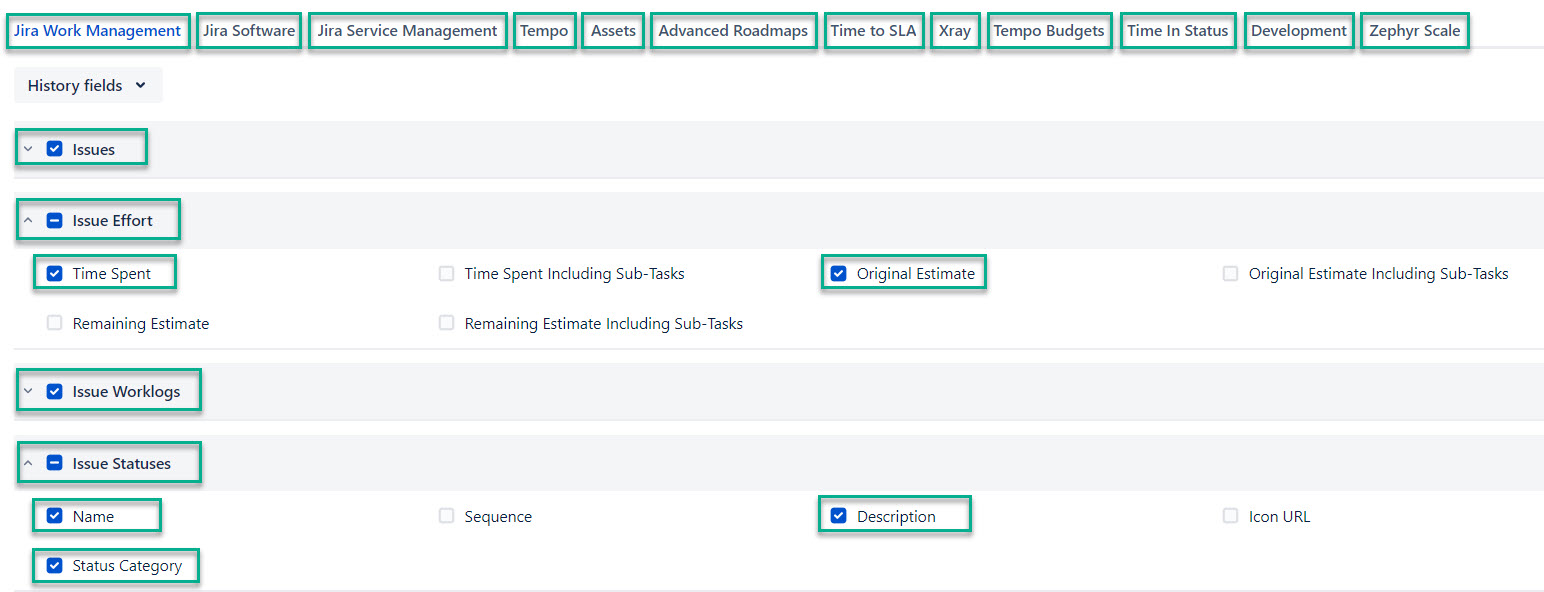Tick the Sequence field checkbox
1544x592 pixels.
pos(447,517)
